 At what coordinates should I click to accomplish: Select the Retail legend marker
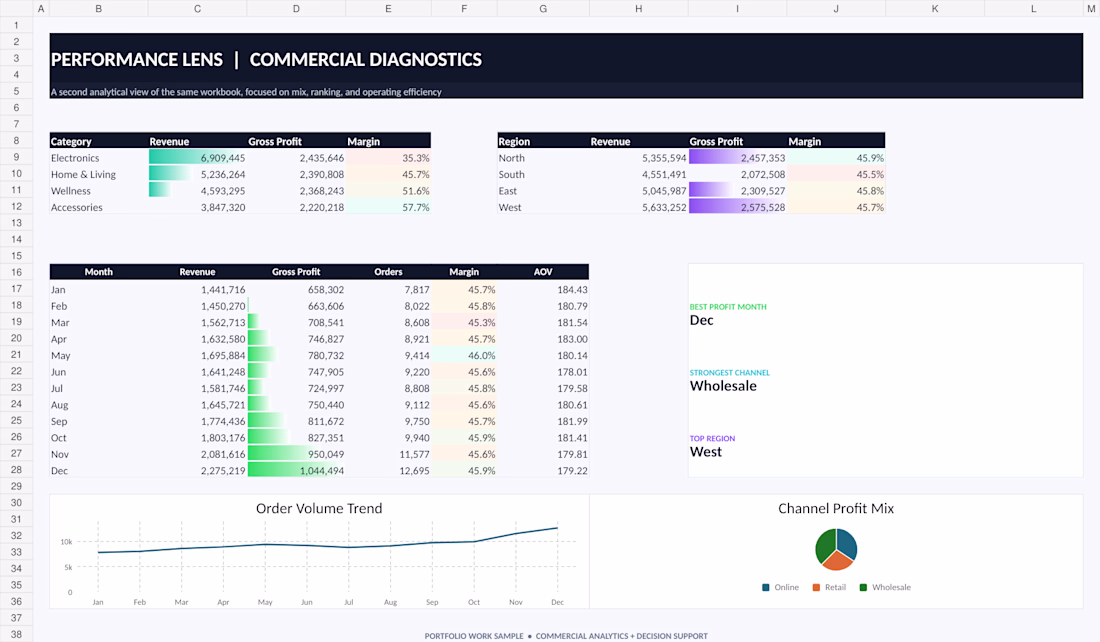tap(816, 587)
